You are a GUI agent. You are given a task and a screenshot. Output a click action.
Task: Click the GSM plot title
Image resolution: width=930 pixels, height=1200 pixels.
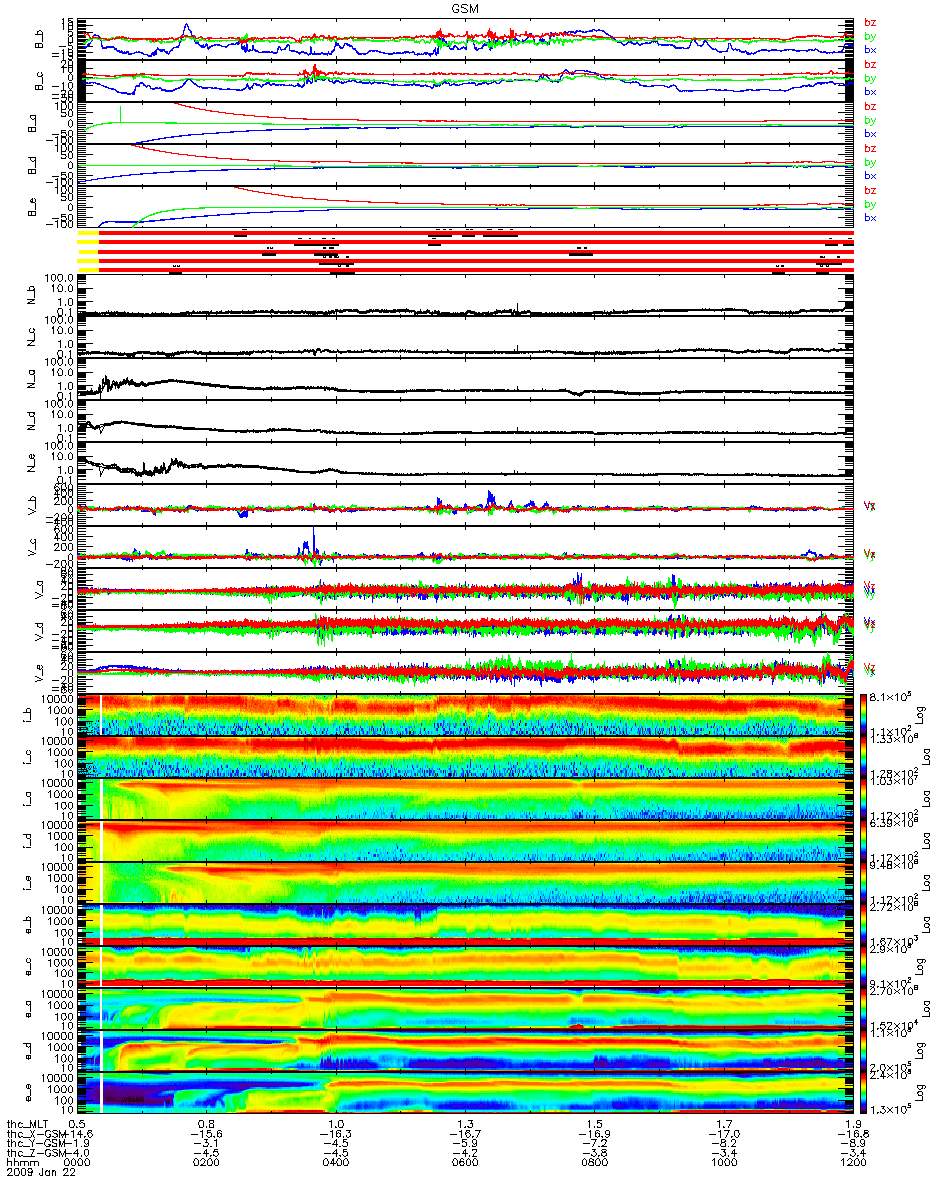click(x=465, y=7)
